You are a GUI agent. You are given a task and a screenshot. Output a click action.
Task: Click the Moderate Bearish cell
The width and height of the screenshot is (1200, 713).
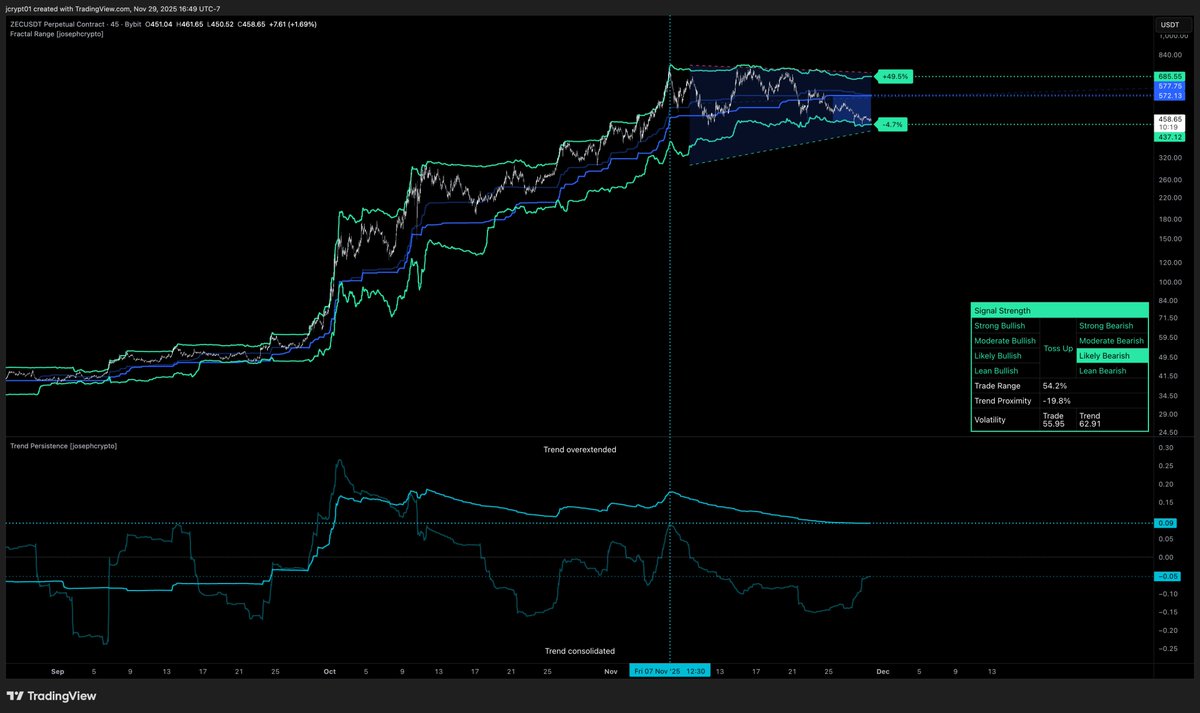point(1111,341)
